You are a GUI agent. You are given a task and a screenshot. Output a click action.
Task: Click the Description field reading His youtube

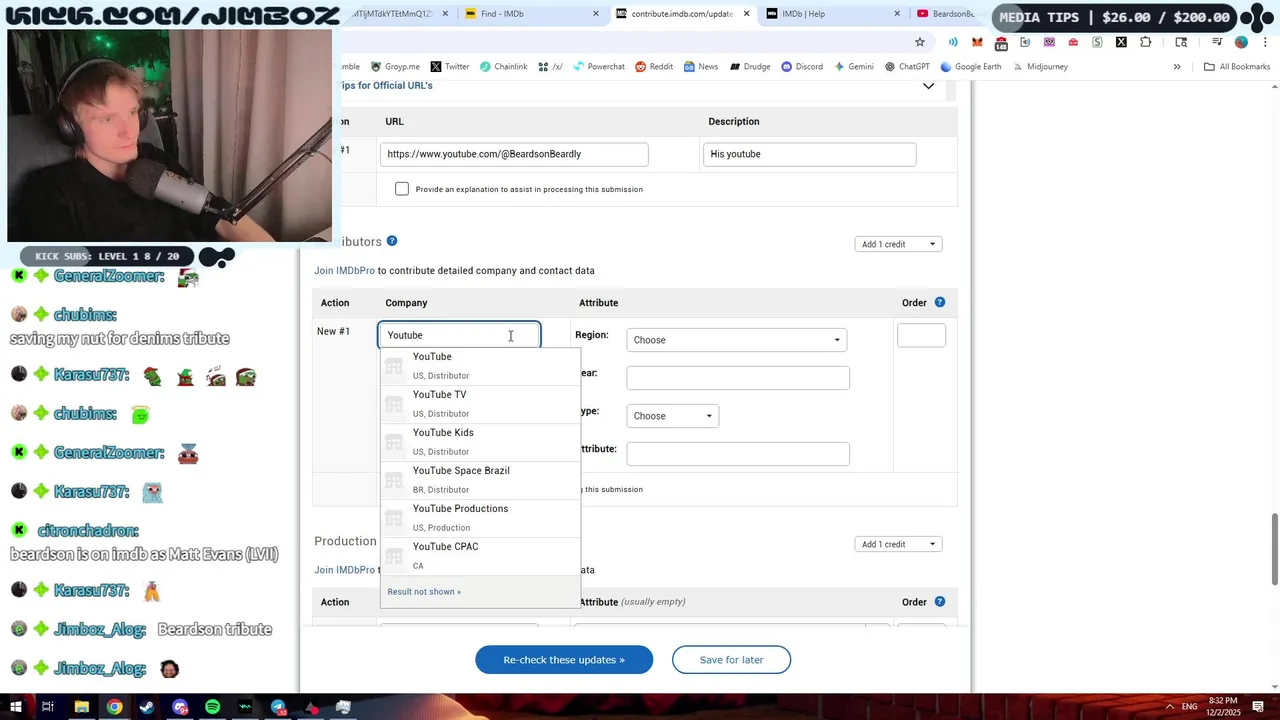coord(809,154)
